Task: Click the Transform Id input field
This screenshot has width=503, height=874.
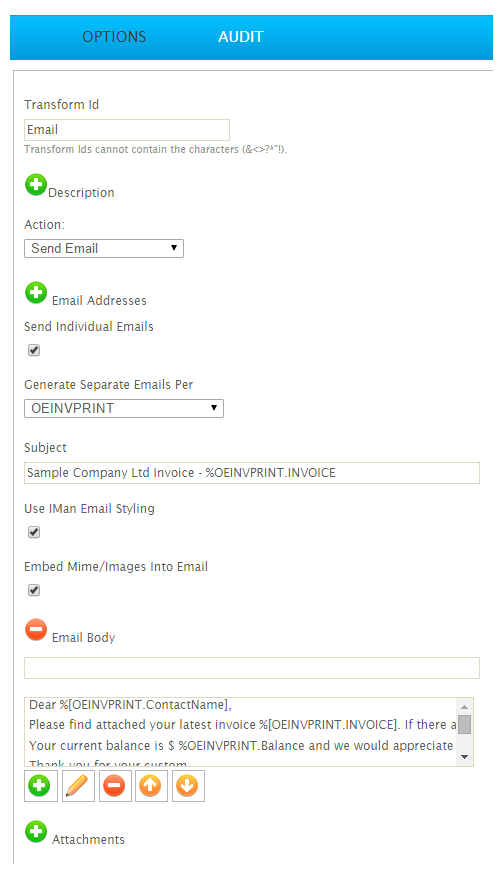Action: tap(127, 130)
